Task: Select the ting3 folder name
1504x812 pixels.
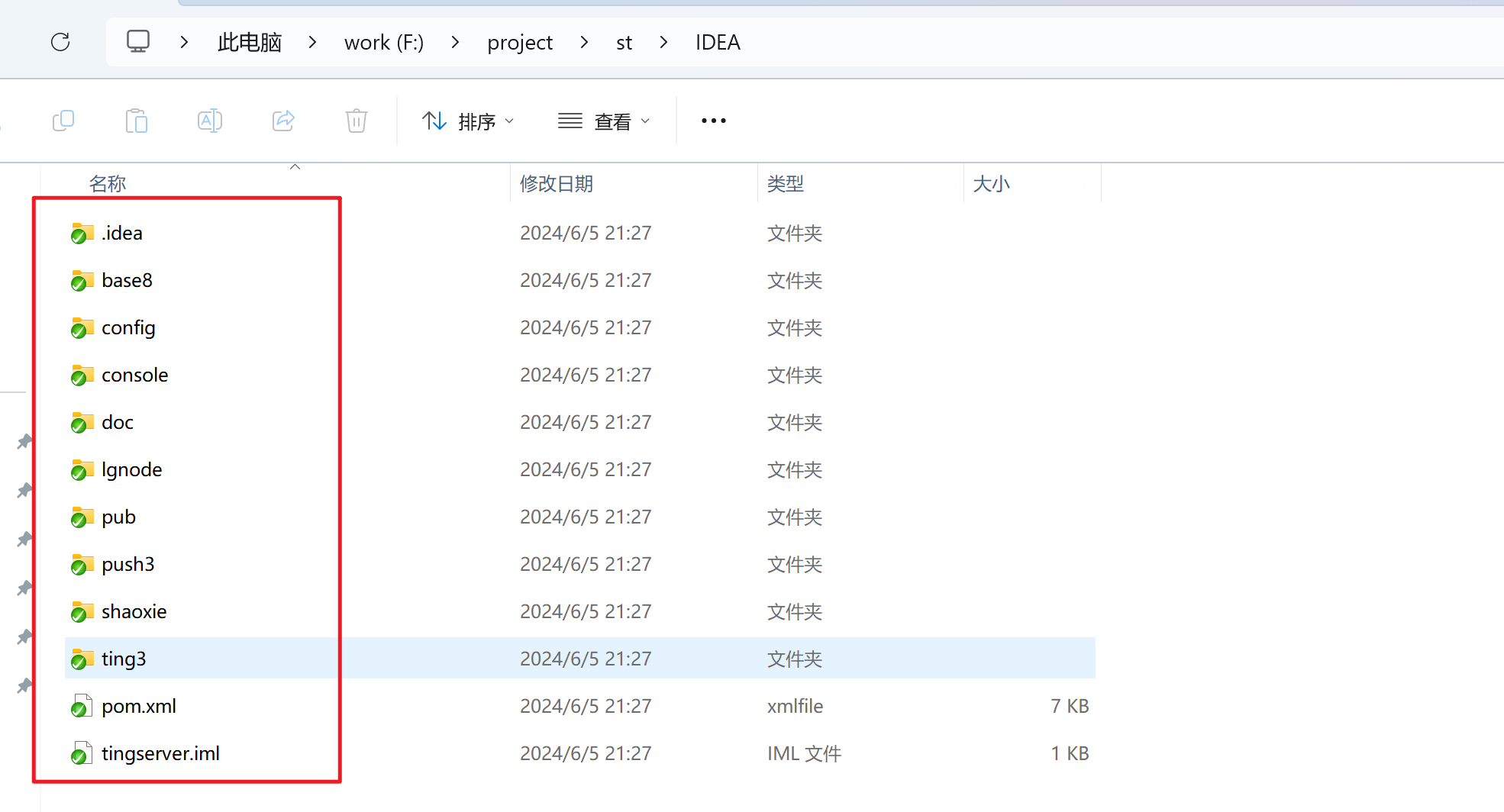Action: click(124, 659)
